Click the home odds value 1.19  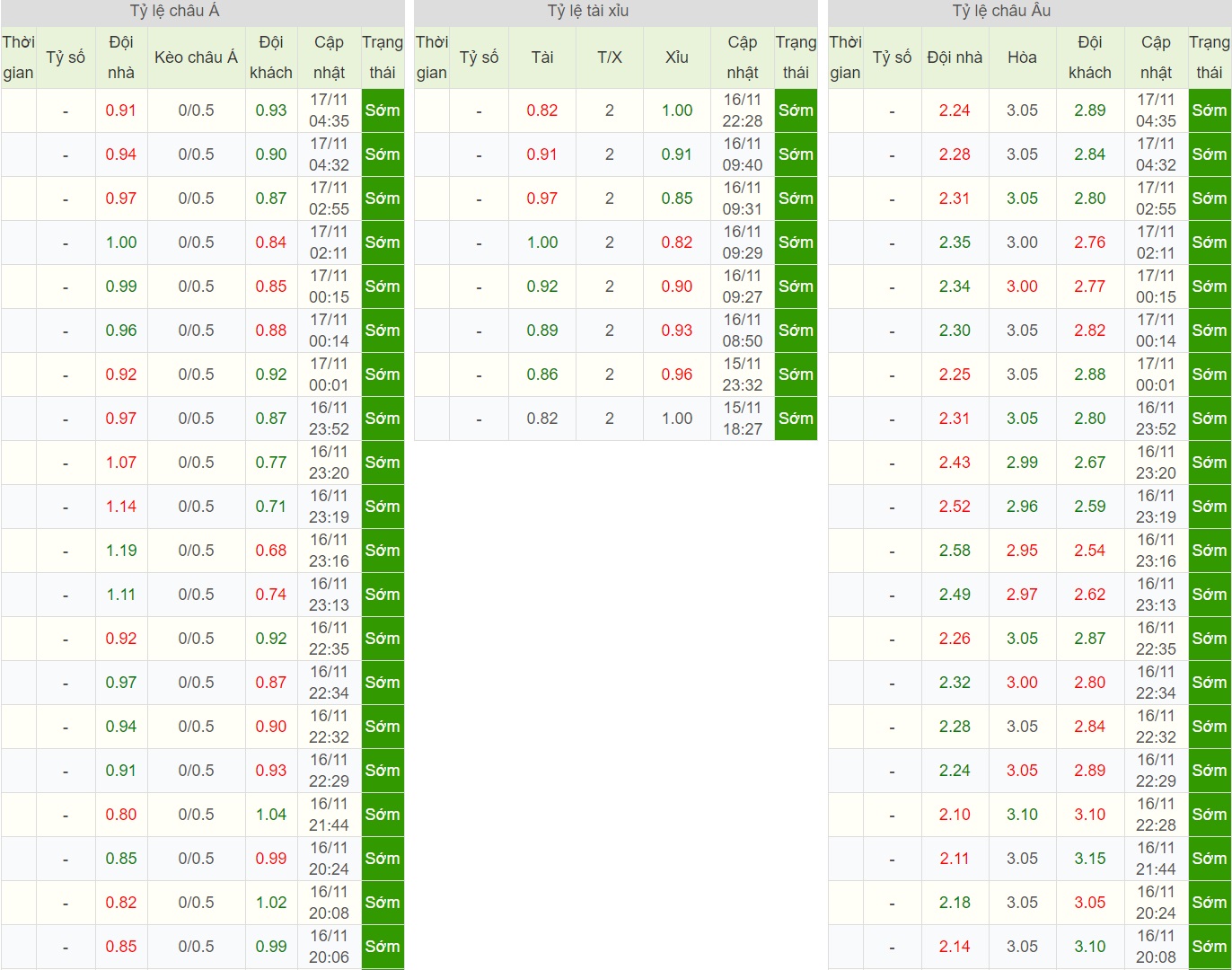[x=121, y=551]
